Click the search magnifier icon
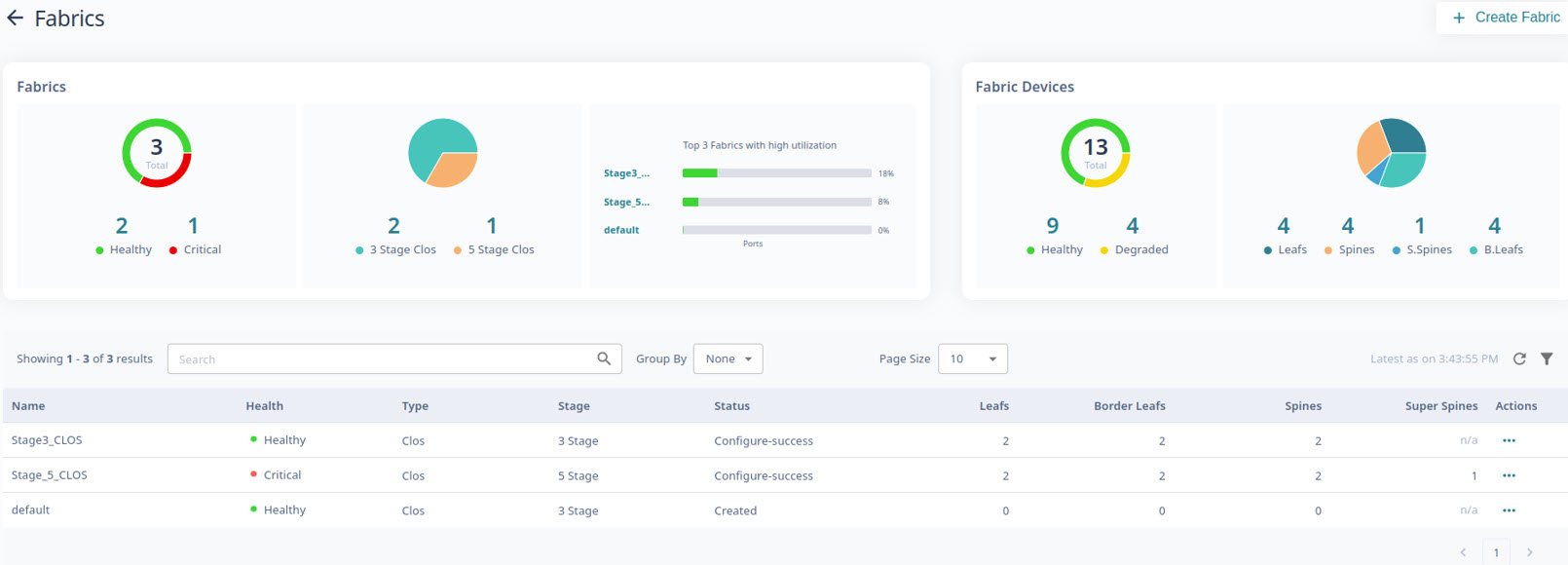This screenshot has width=1568, height=565. point(604,359)
